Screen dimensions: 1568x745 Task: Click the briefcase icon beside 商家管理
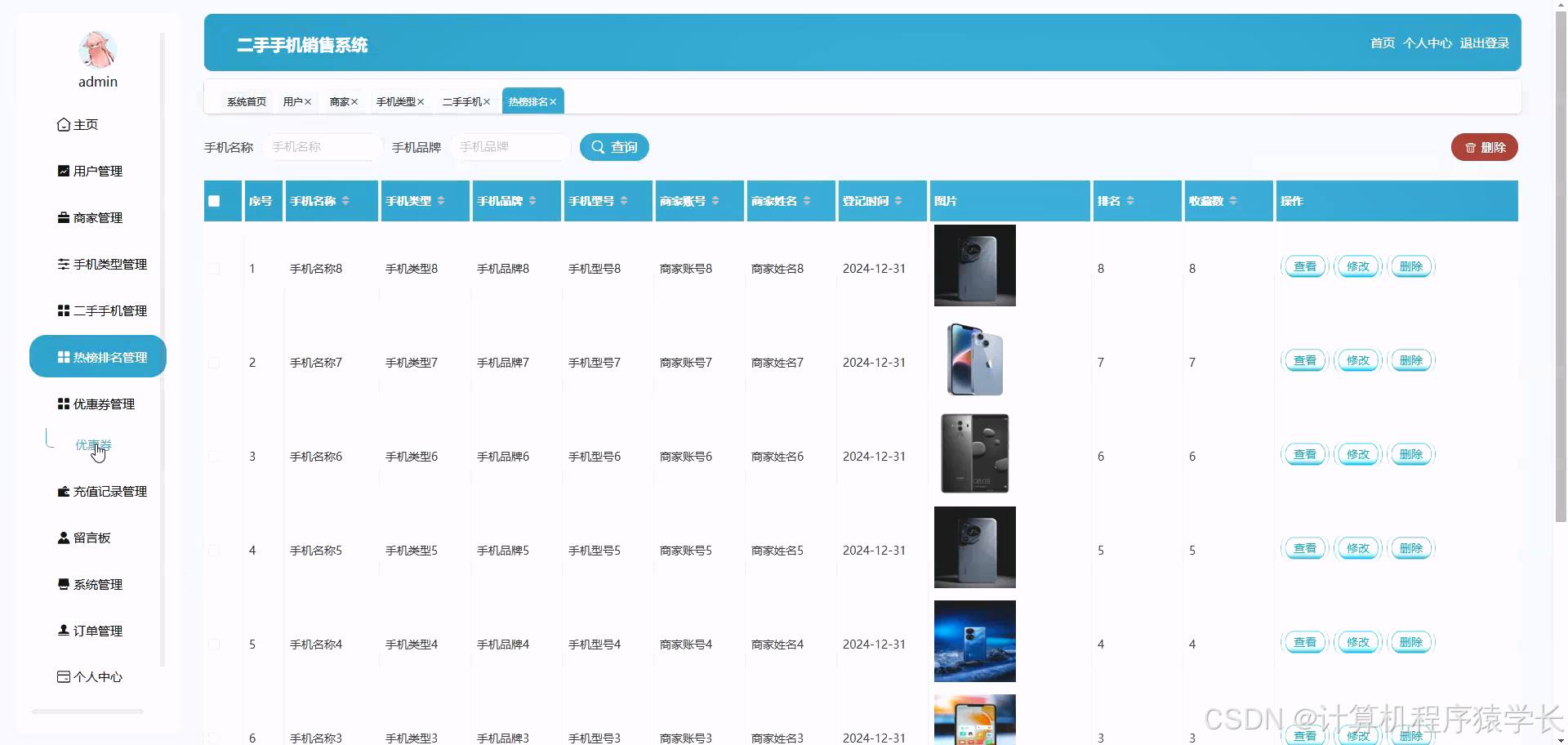click(x=64, y=217)
